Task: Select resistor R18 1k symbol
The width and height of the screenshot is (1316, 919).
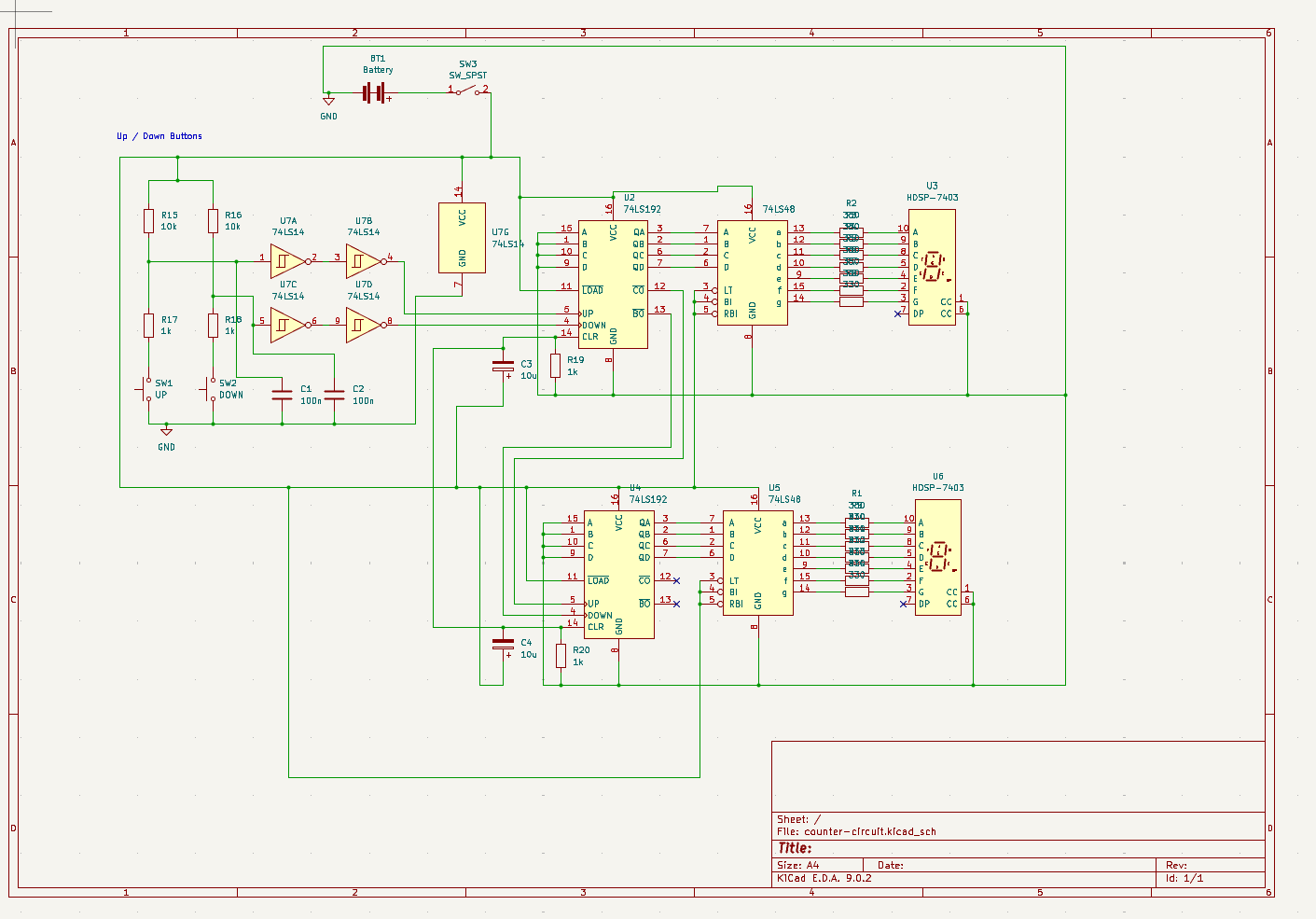Action: (213, 326)
